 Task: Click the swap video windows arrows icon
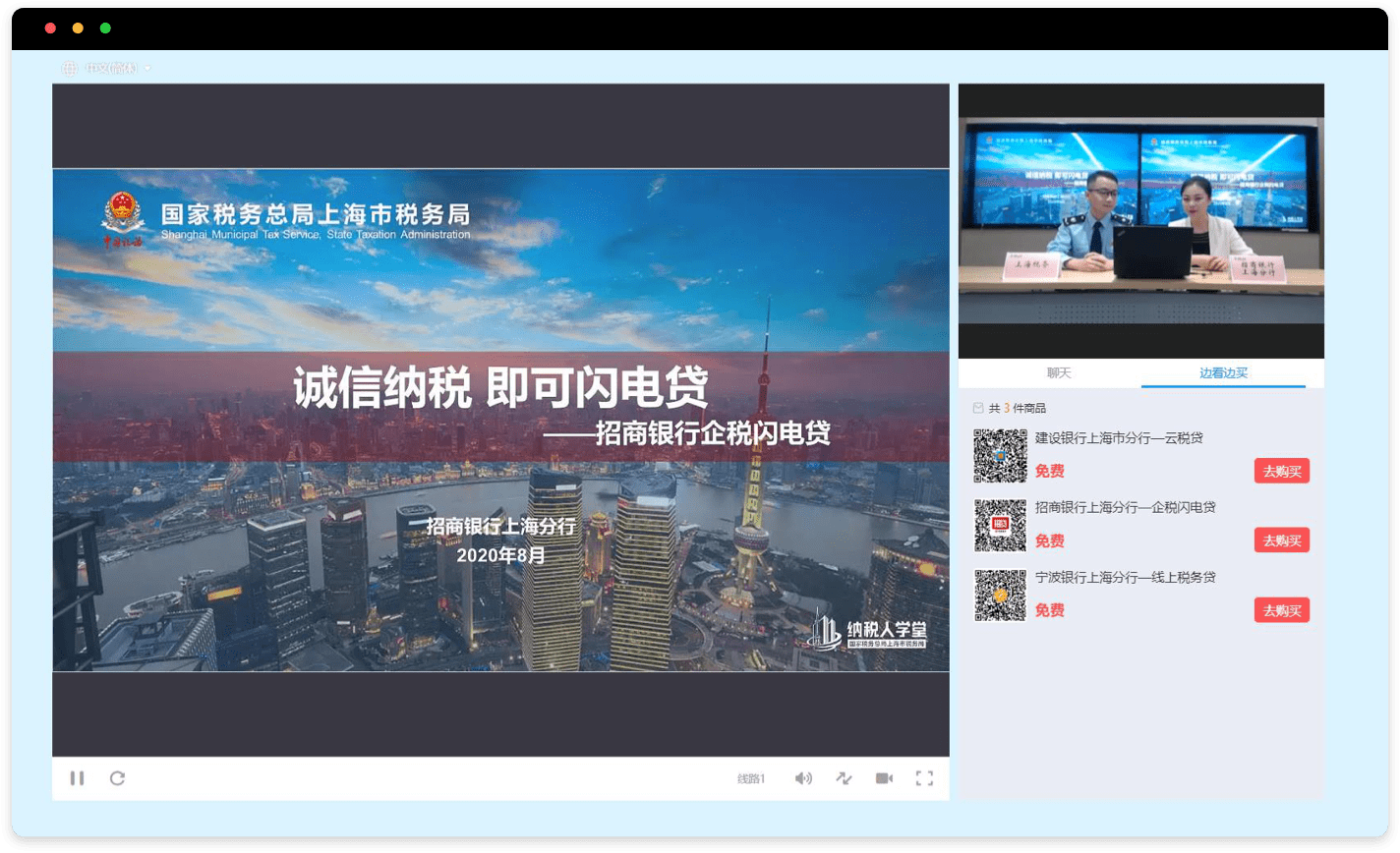coord(844,778)
